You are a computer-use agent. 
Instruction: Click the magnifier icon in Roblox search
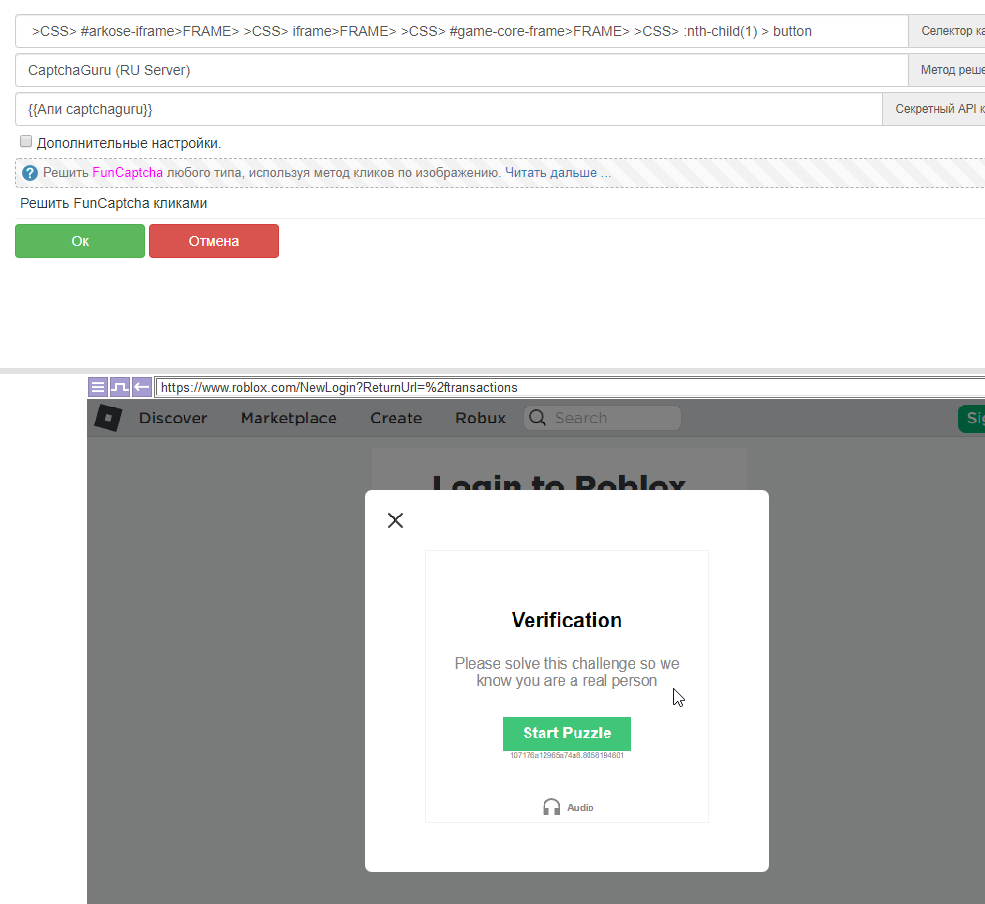click(538, 418)
